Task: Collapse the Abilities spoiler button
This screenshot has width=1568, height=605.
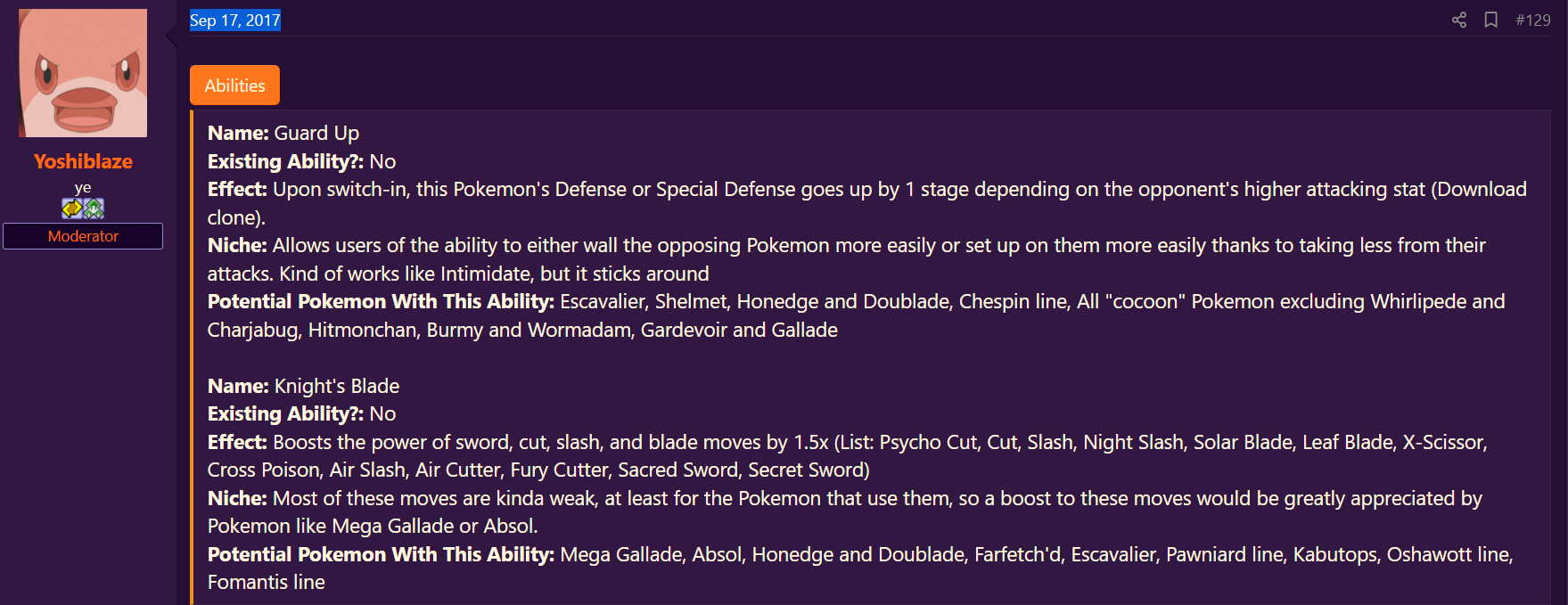Action: pyautogui.click(x=234, y=86)
